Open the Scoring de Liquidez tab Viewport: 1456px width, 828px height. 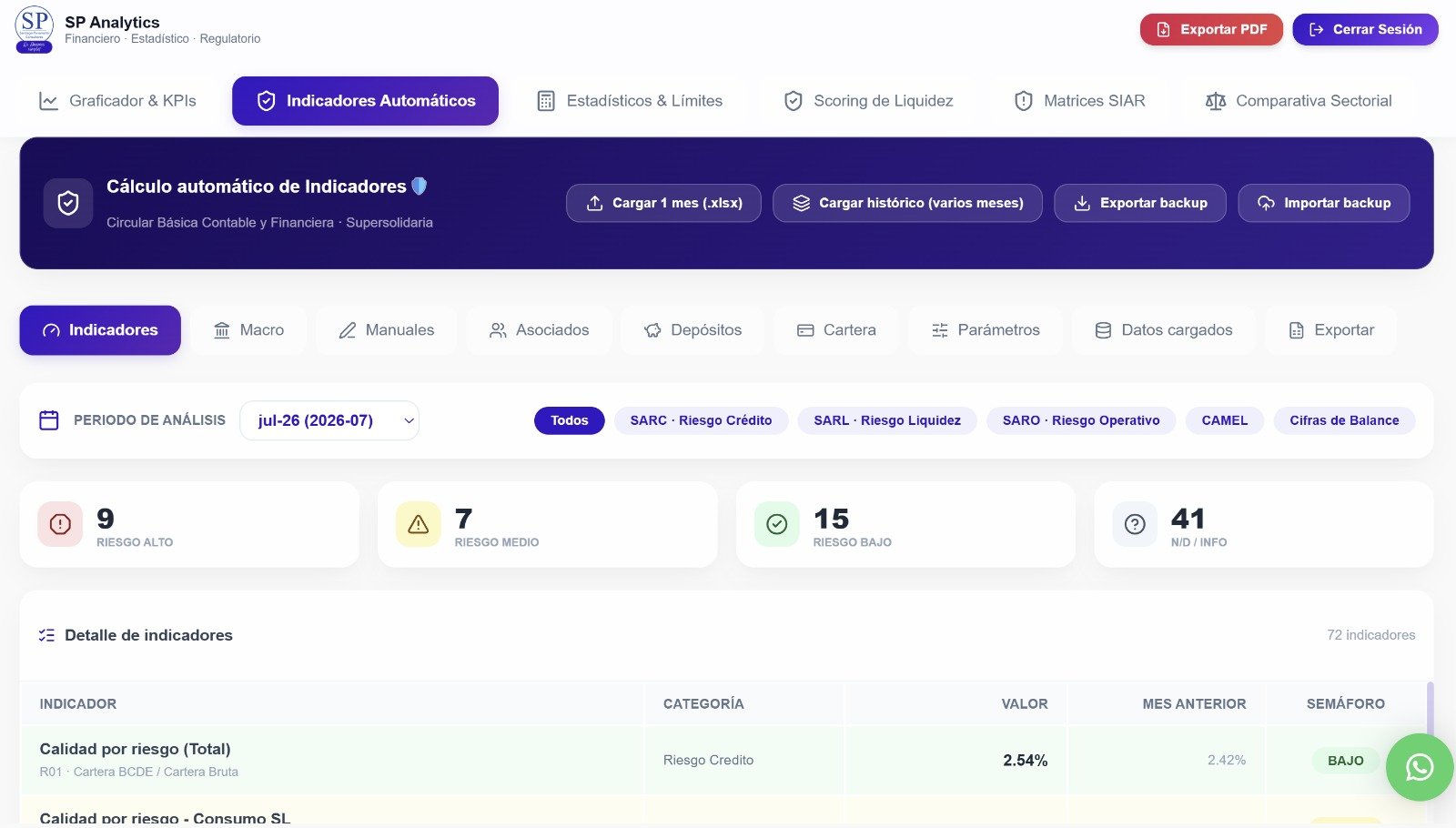(868, 101)
